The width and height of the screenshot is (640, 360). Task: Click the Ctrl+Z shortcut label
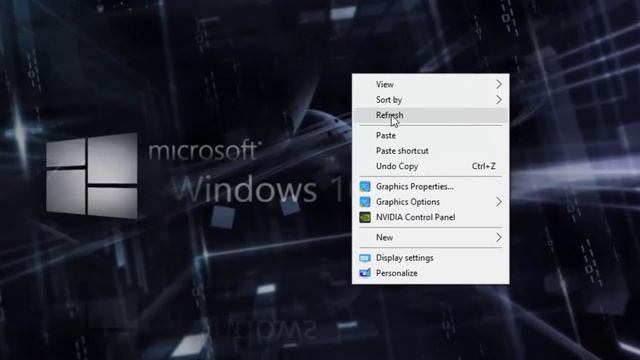tap(484, 167)
